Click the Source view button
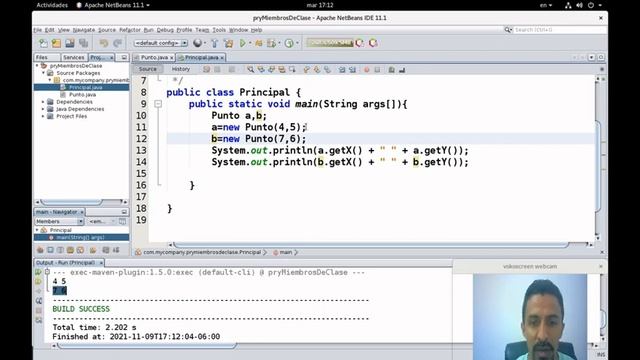This screenshot has width=640, height=360. coord(148,69)
